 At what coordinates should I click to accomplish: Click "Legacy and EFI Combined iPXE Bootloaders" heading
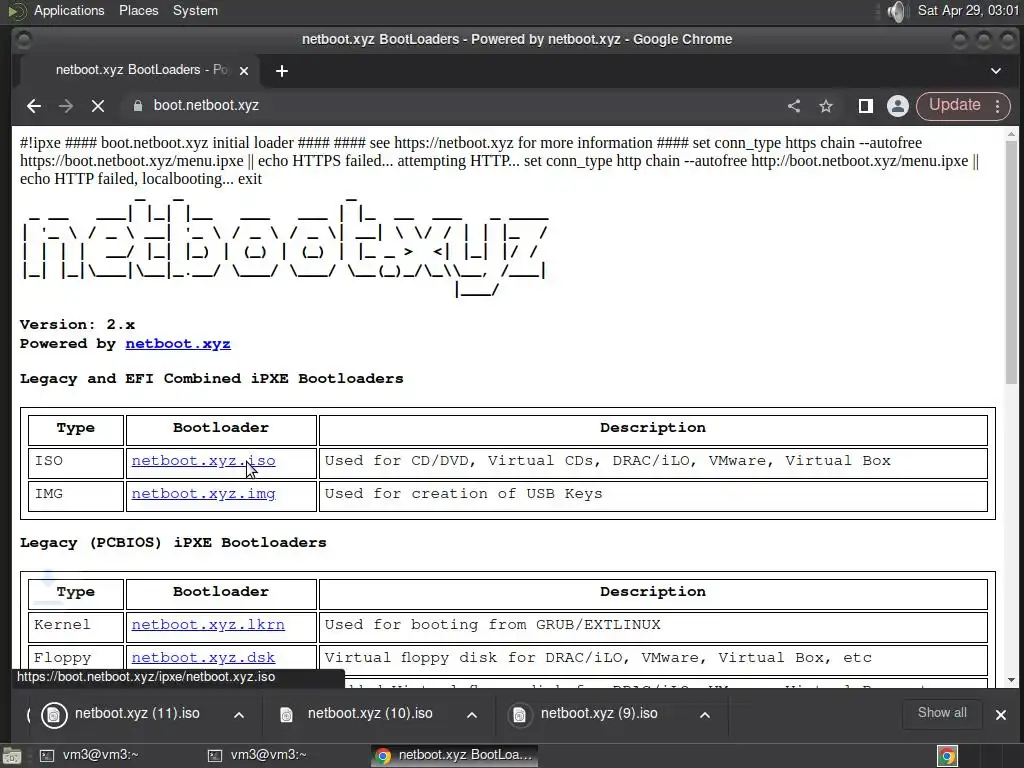[x=212, y=379]
